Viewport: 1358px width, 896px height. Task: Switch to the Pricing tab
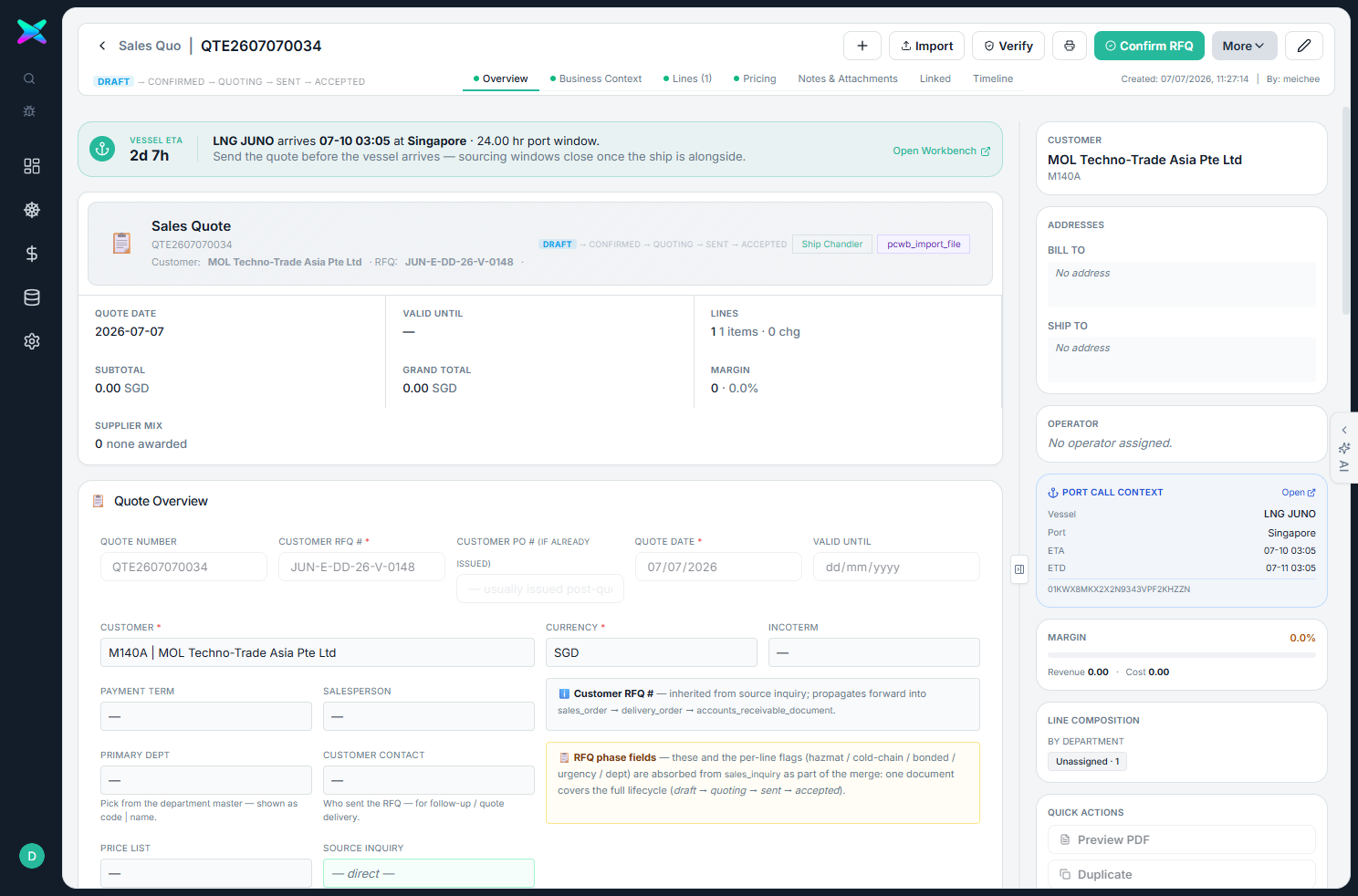(x=755, y=78)
